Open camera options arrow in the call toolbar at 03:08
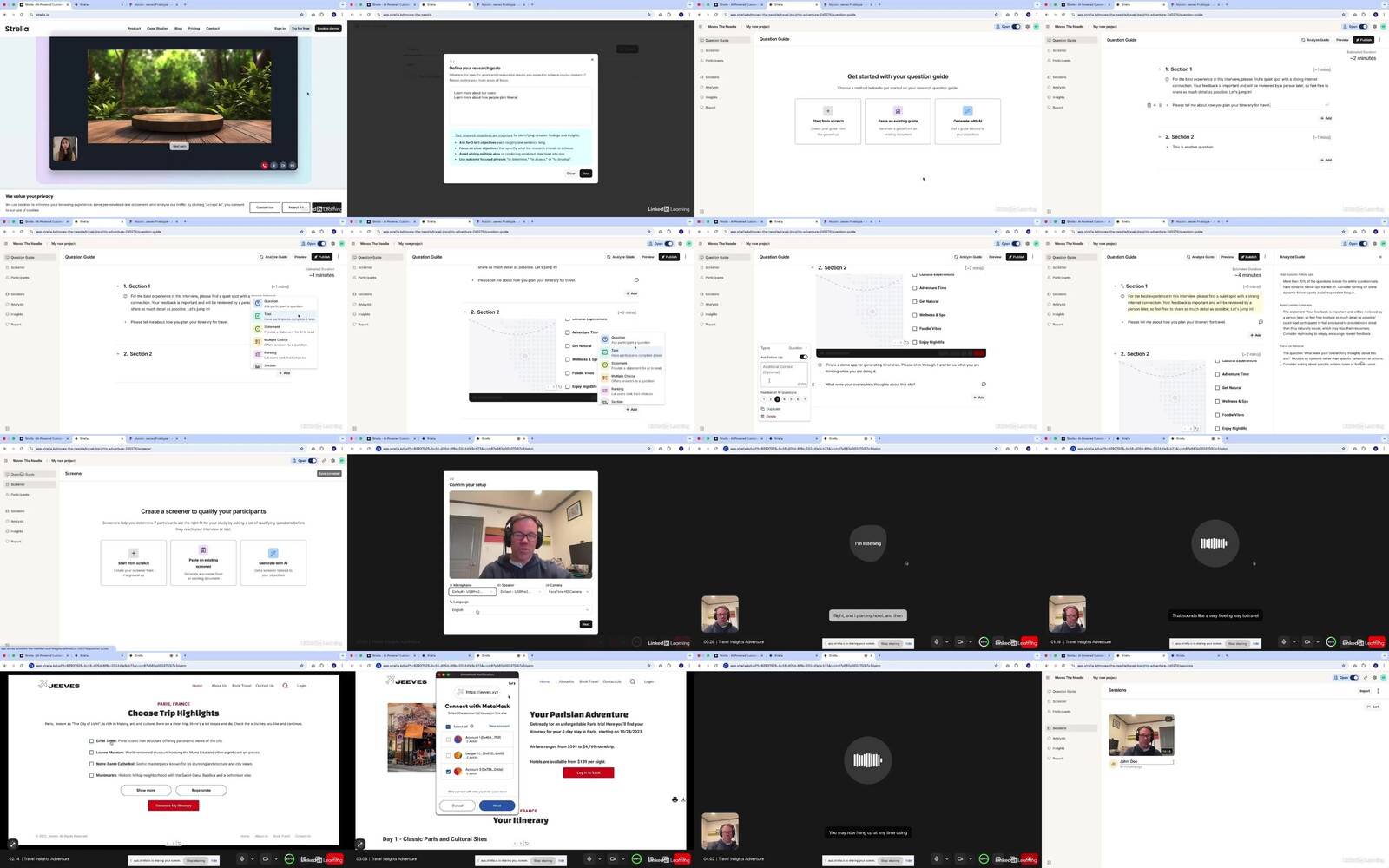 [622, 859]
